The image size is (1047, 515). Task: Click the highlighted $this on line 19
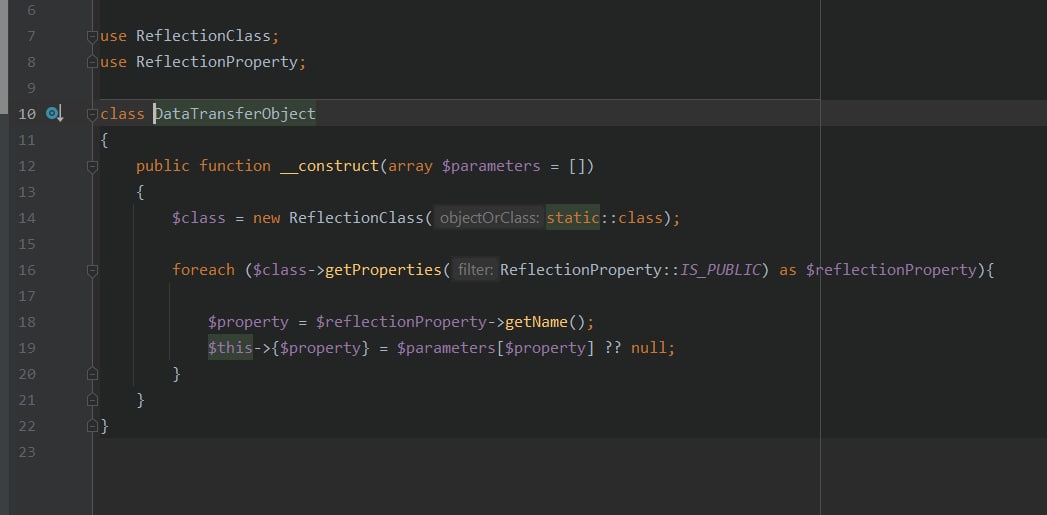(x=230, y=348)
